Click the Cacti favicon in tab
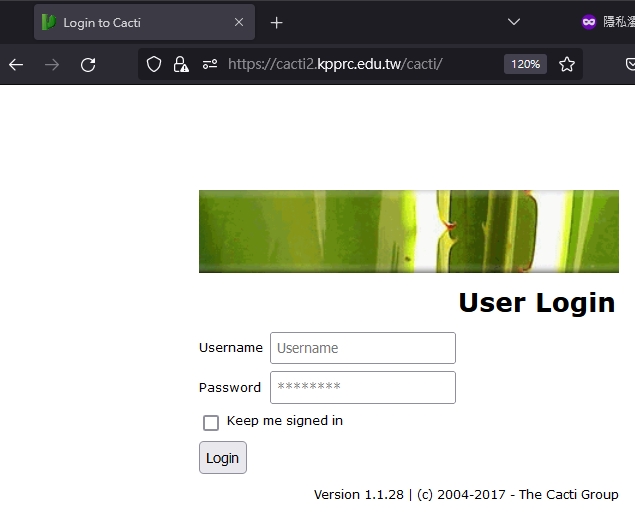 click(49, 22)
